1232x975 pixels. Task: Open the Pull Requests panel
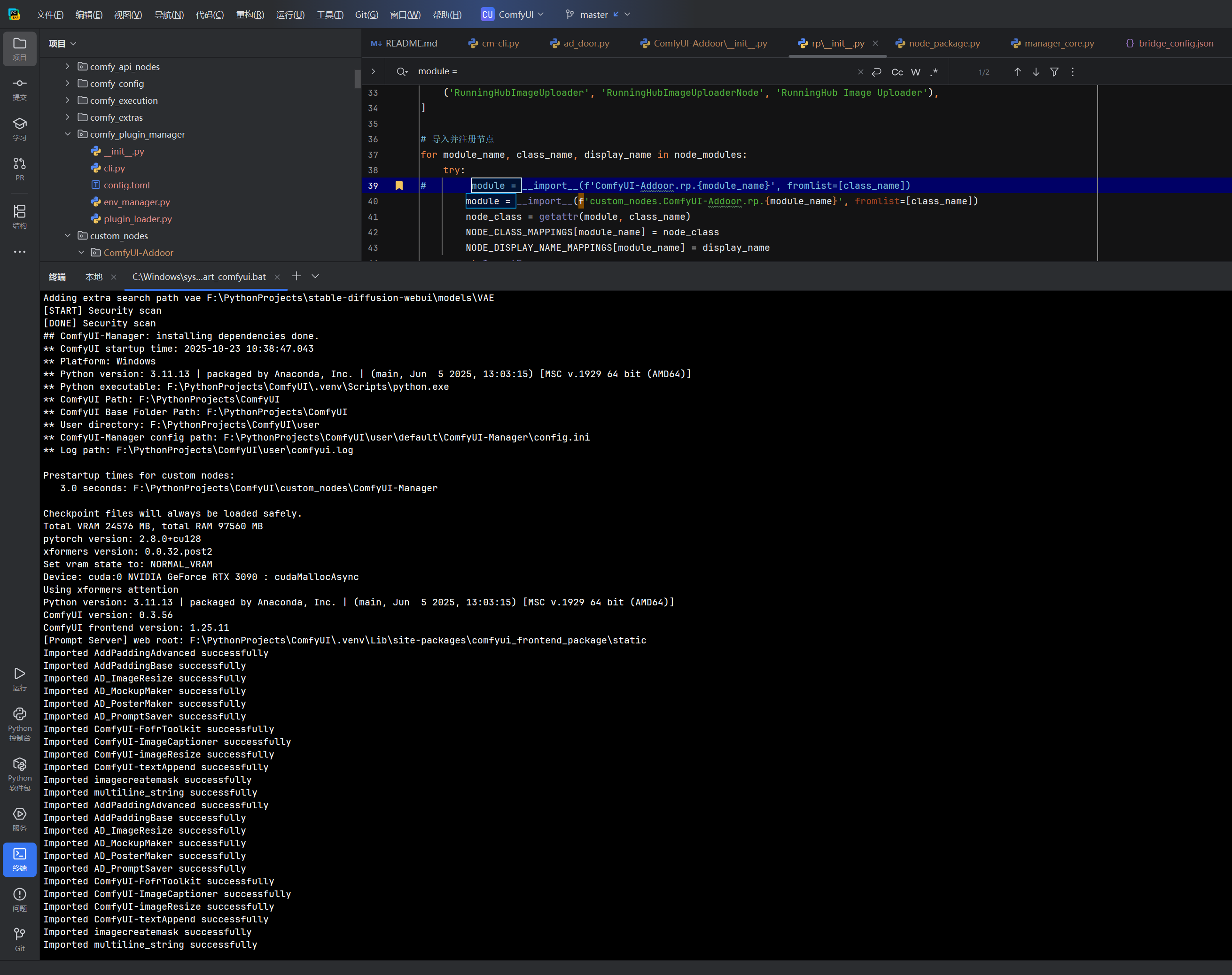[x=19, y=169]
